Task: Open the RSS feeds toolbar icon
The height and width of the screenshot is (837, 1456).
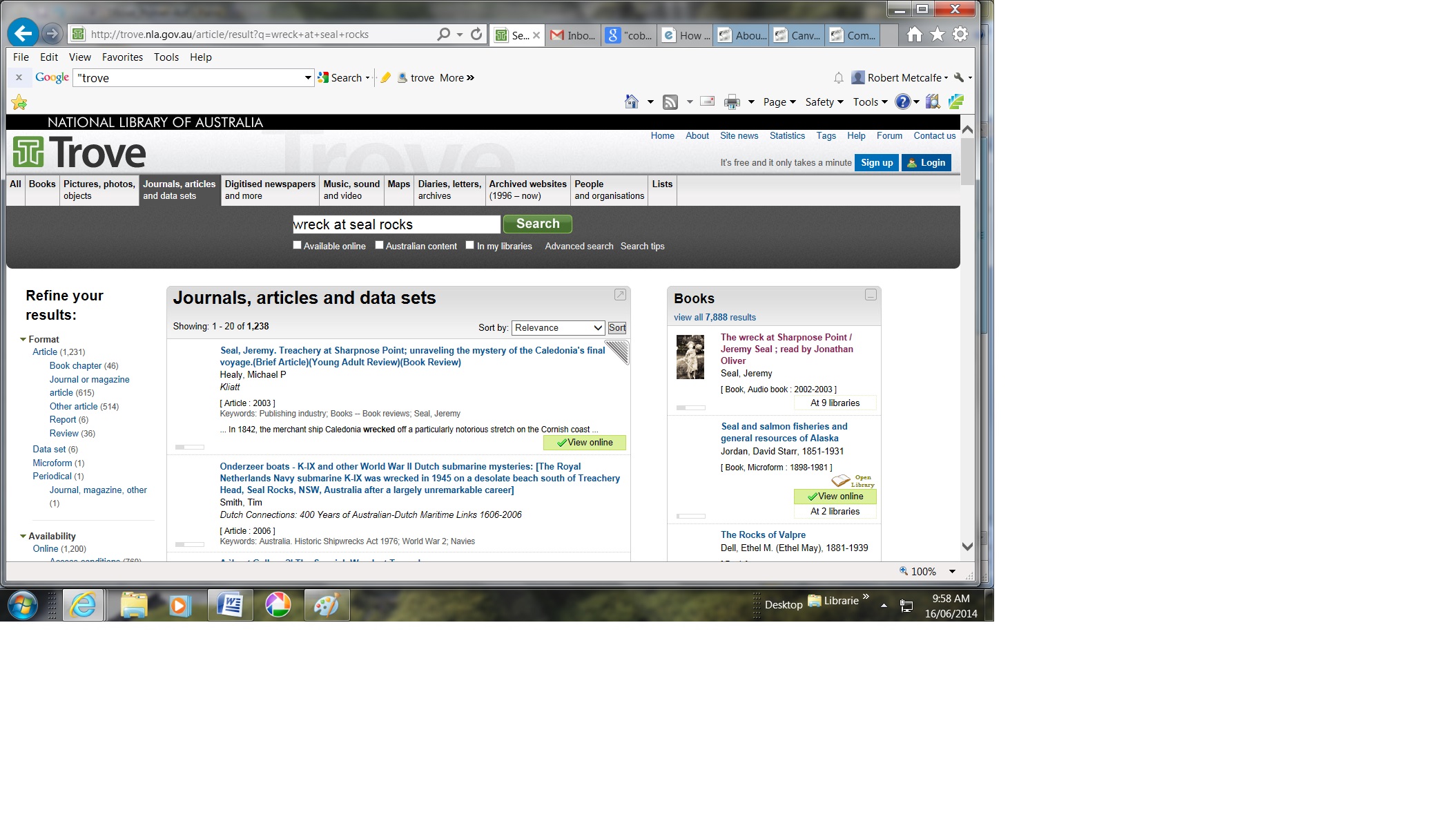Action: 670,102
